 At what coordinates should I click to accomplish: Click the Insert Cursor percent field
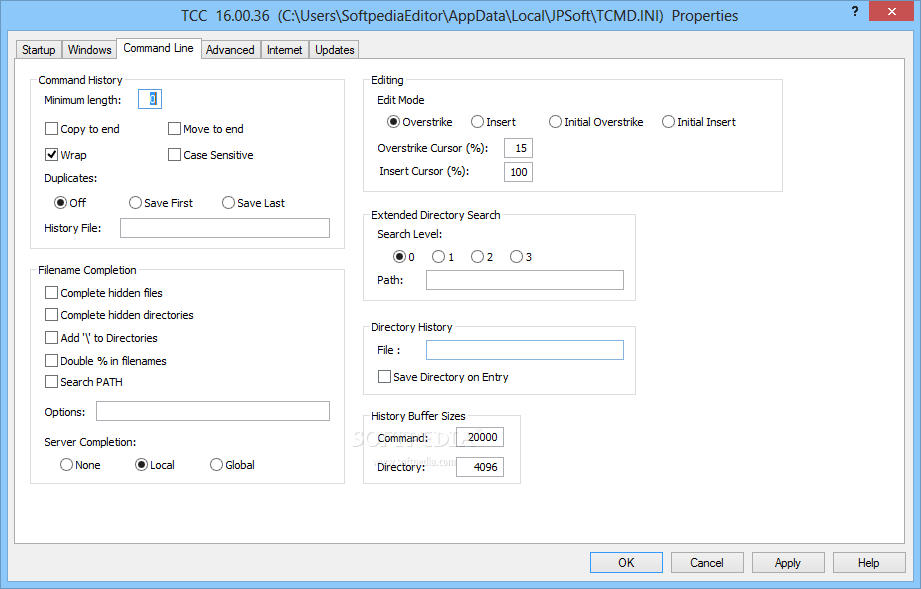coord(519,172)
